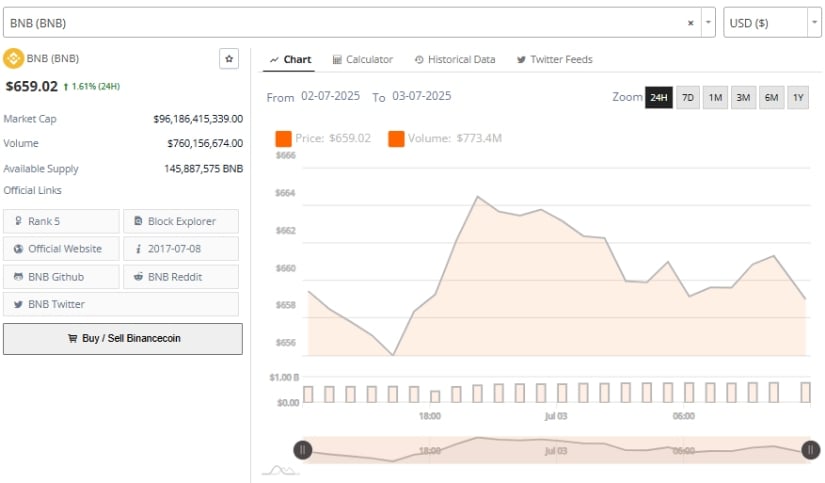This screenshot has height=483, width=825.
Task: Click the Available Supply 145,887,575 BNB
Action: 204,168
